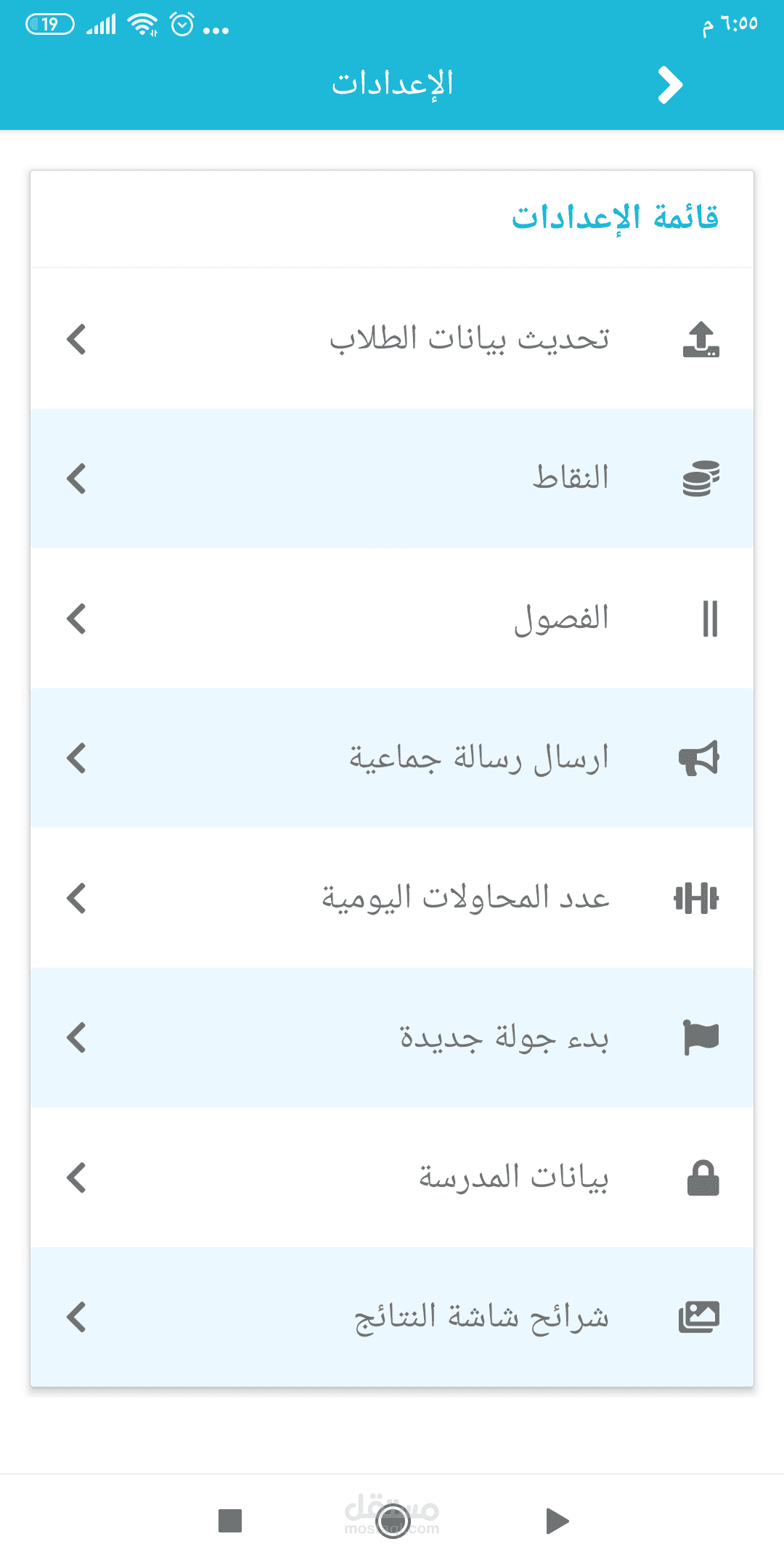
Task: Open شرائح شاشة النتائج entry
Action: (x=392, y=1317)
